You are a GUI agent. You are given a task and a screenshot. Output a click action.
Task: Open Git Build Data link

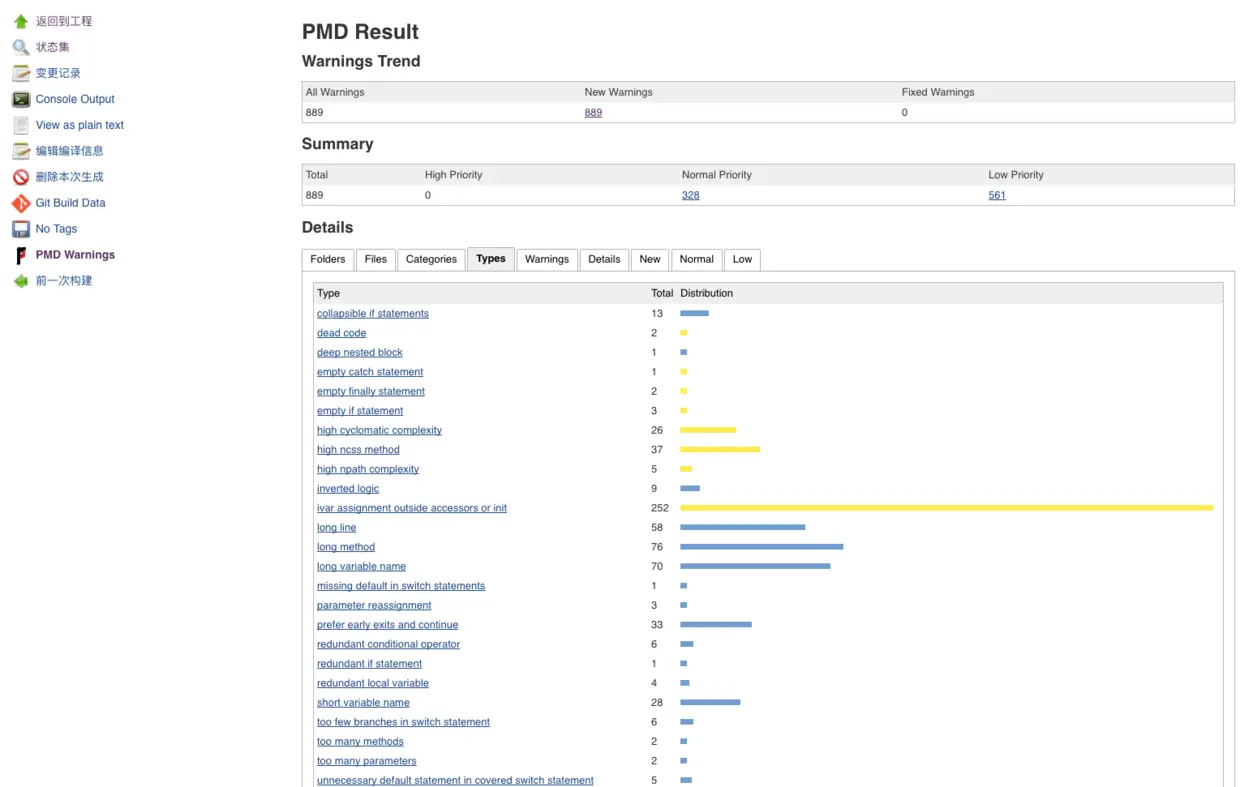70,203
